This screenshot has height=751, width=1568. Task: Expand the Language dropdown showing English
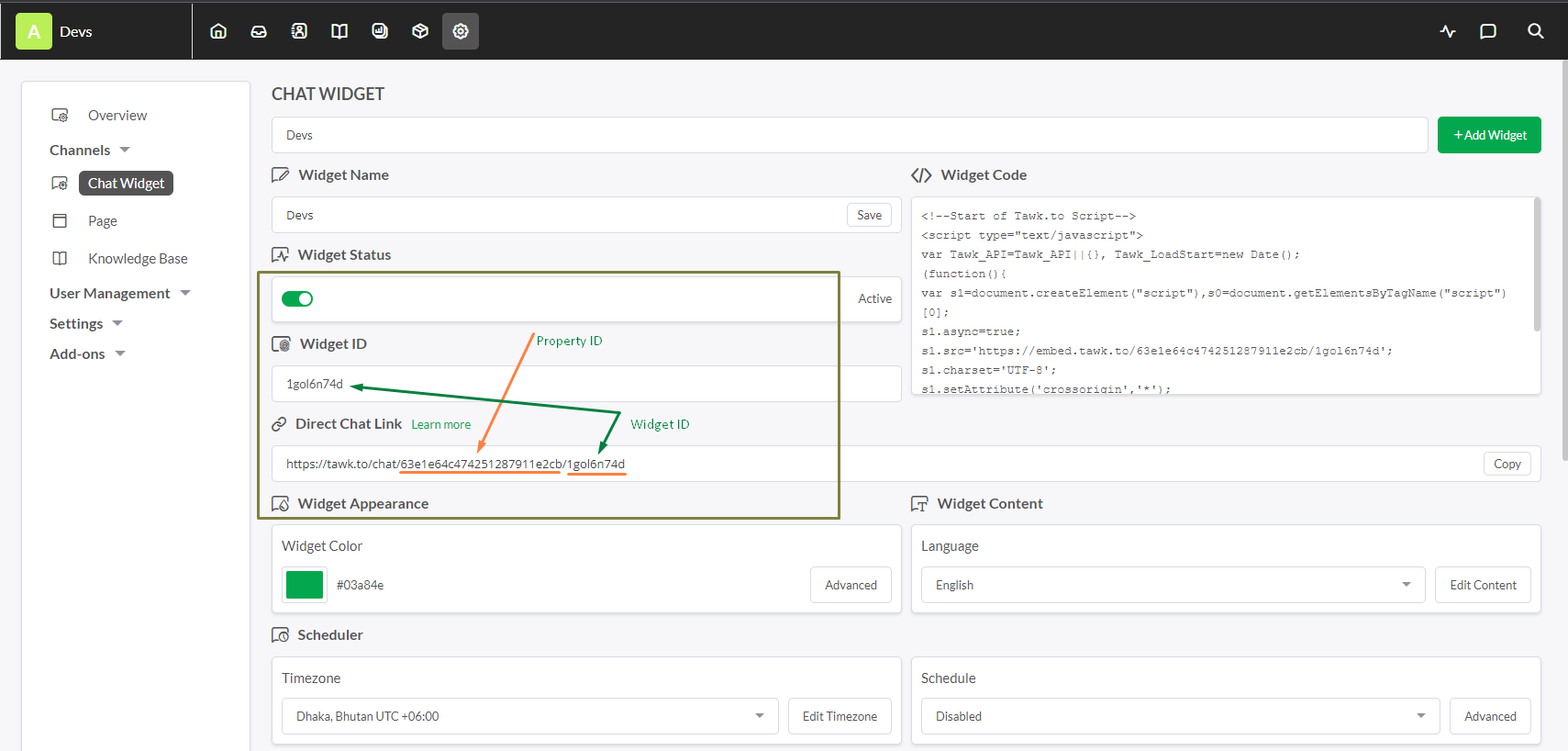click(1172, 585)
